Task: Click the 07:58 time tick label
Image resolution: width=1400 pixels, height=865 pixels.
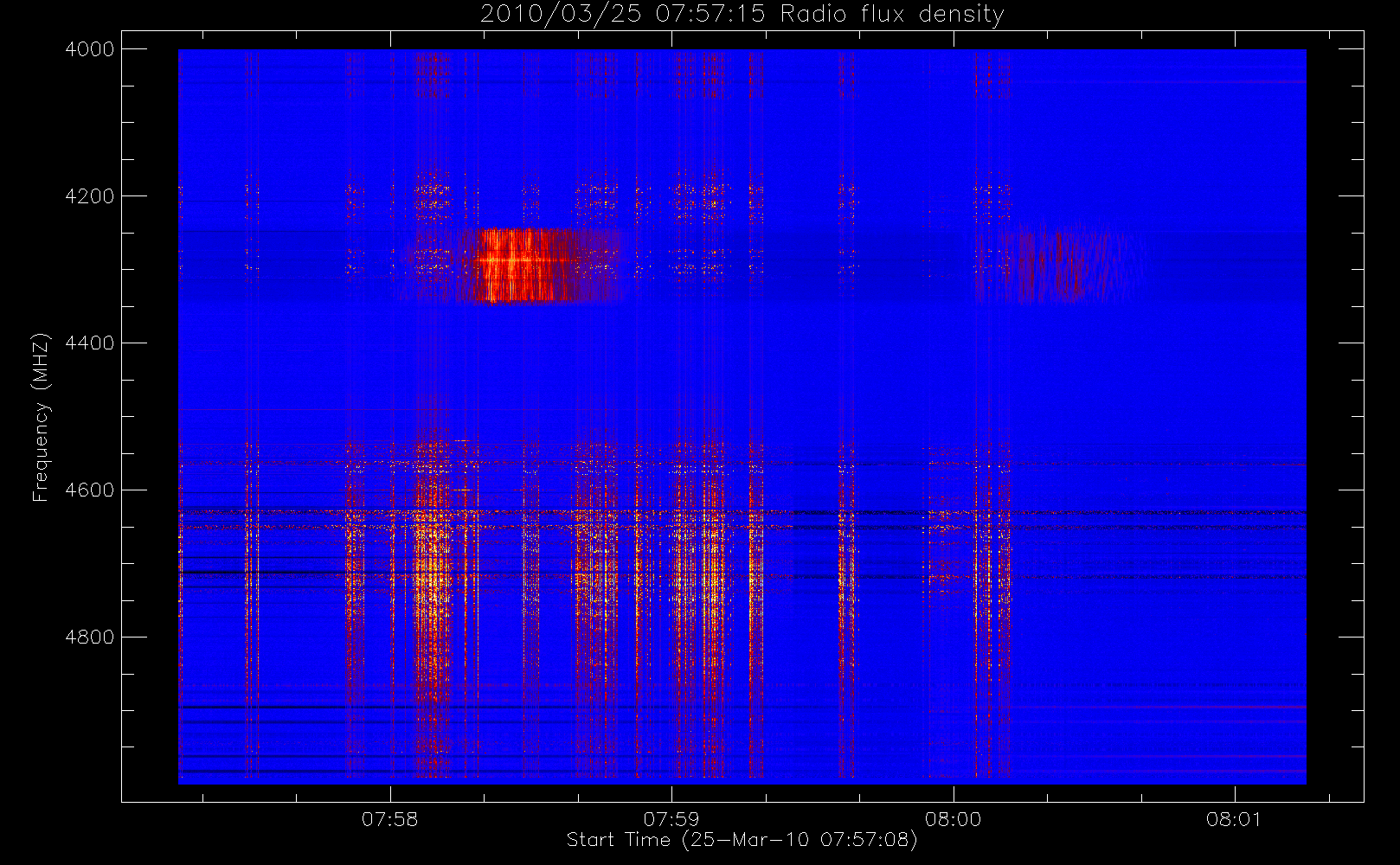Action: (390, 819)
